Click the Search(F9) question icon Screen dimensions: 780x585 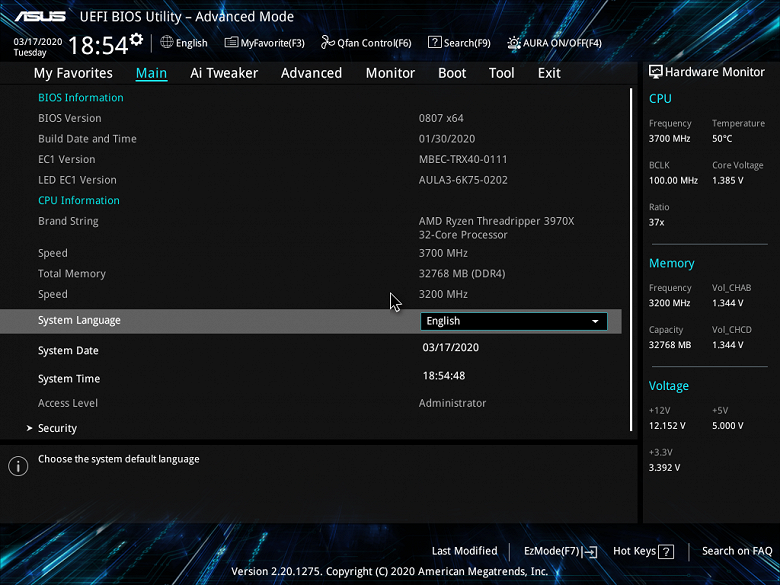point(434,42)
